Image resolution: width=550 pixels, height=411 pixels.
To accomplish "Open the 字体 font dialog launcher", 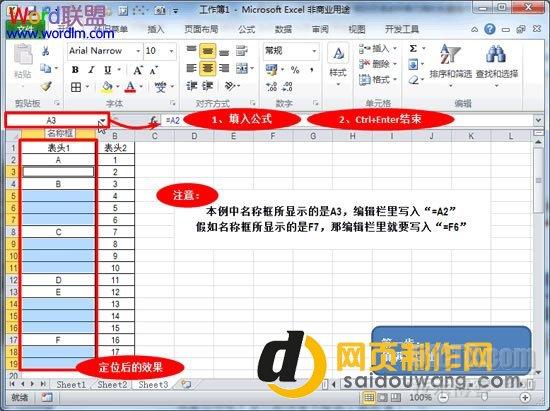I will coord(173,103).
